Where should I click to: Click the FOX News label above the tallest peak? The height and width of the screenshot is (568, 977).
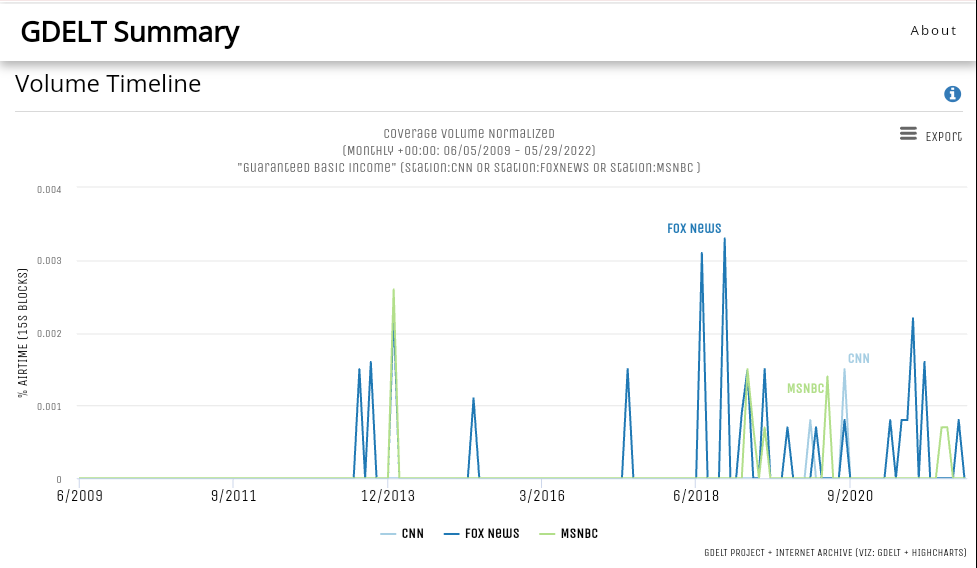(x=694, y=229)
